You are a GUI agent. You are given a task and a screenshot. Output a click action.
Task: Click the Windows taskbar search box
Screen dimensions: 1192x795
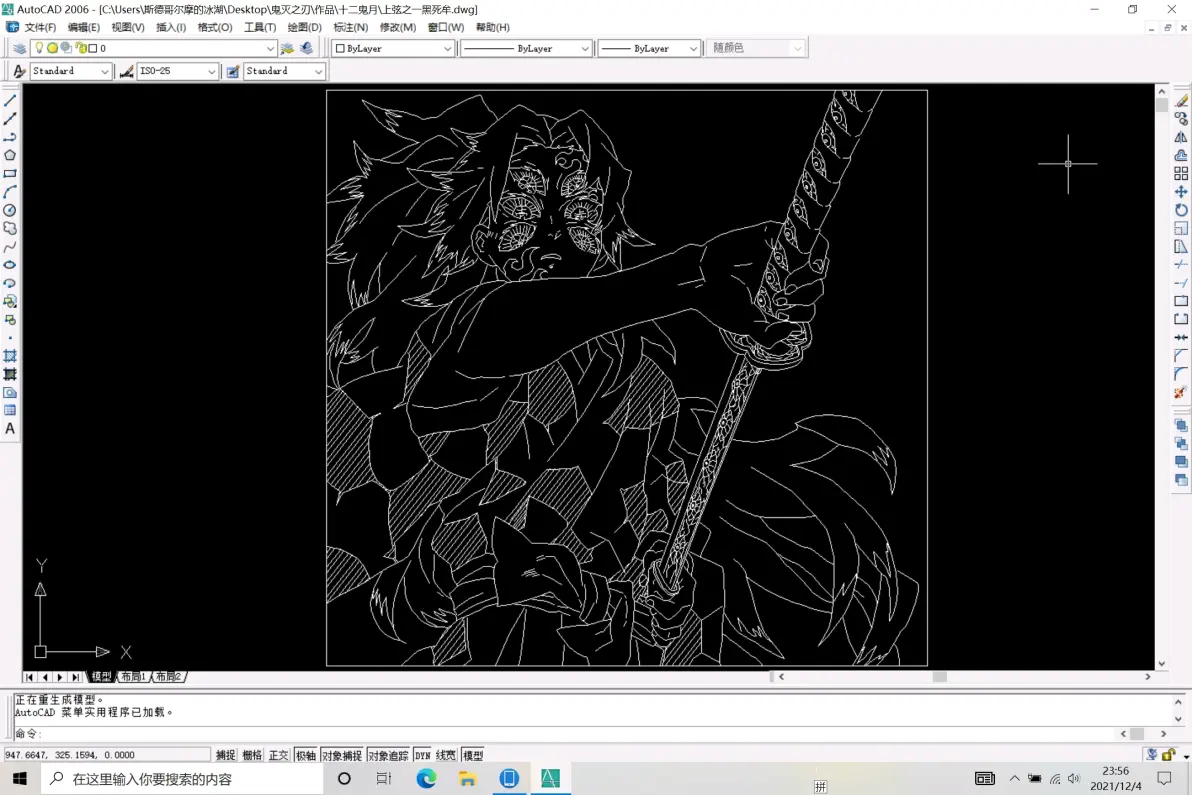click(182, 778)
